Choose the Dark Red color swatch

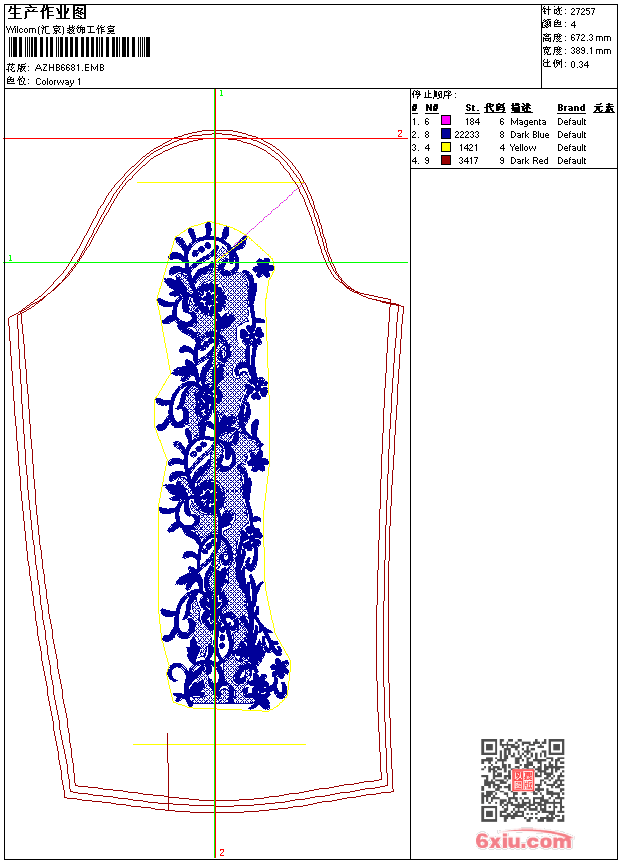click(446, 160)
